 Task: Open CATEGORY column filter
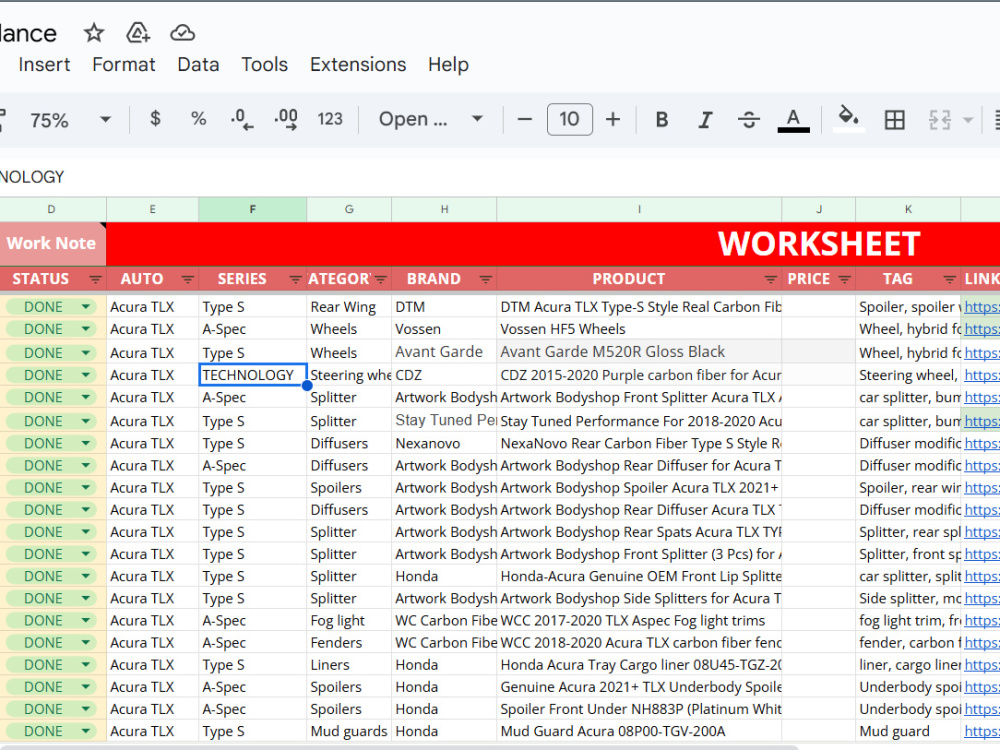point(381,279)
